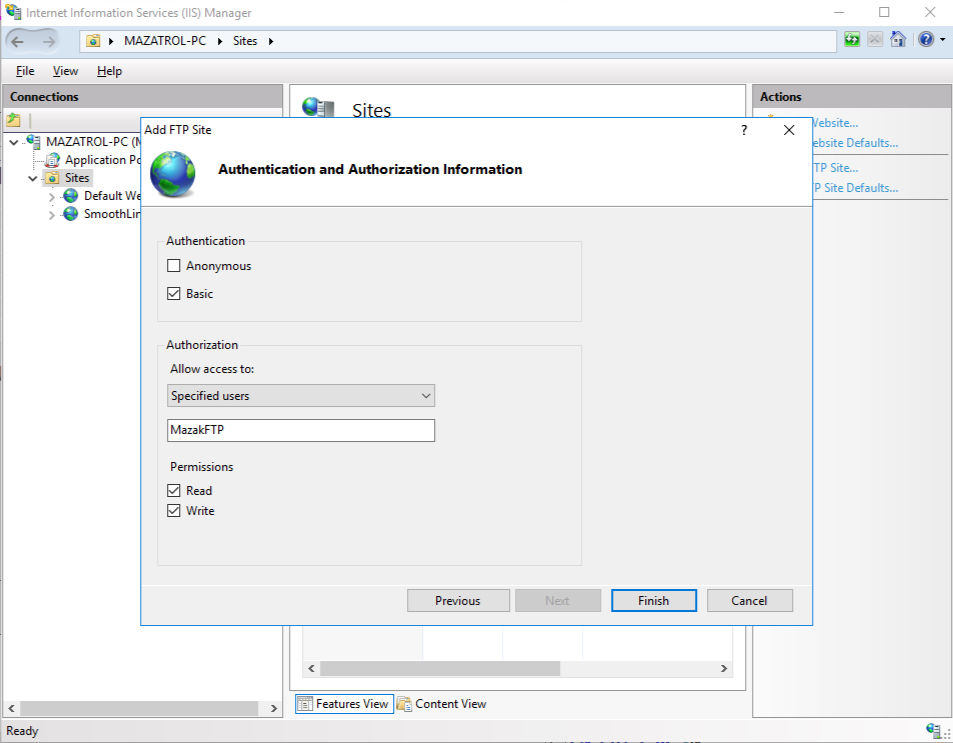Click the Sites folder icon in tree
953x743 pixels.
pyautogui.click(x=53, y=178)
